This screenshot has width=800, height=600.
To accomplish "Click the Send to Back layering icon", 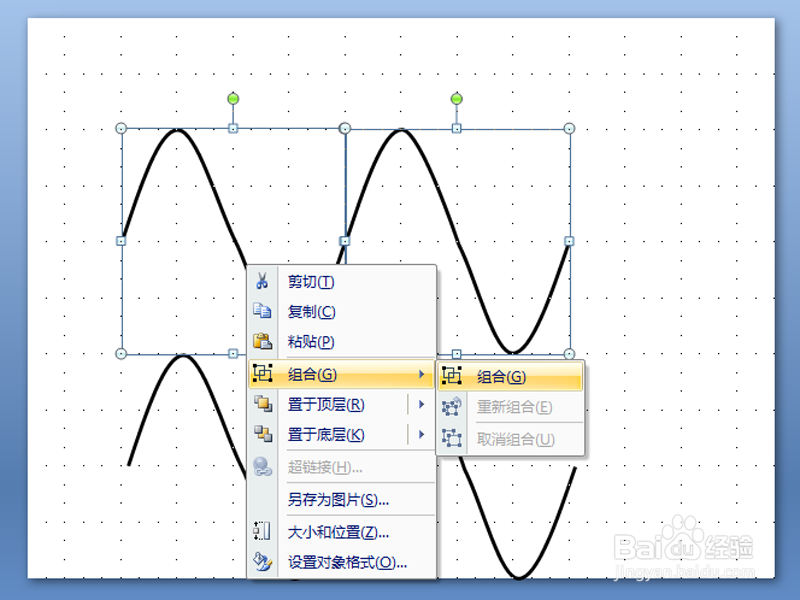I will coord(262,435).
